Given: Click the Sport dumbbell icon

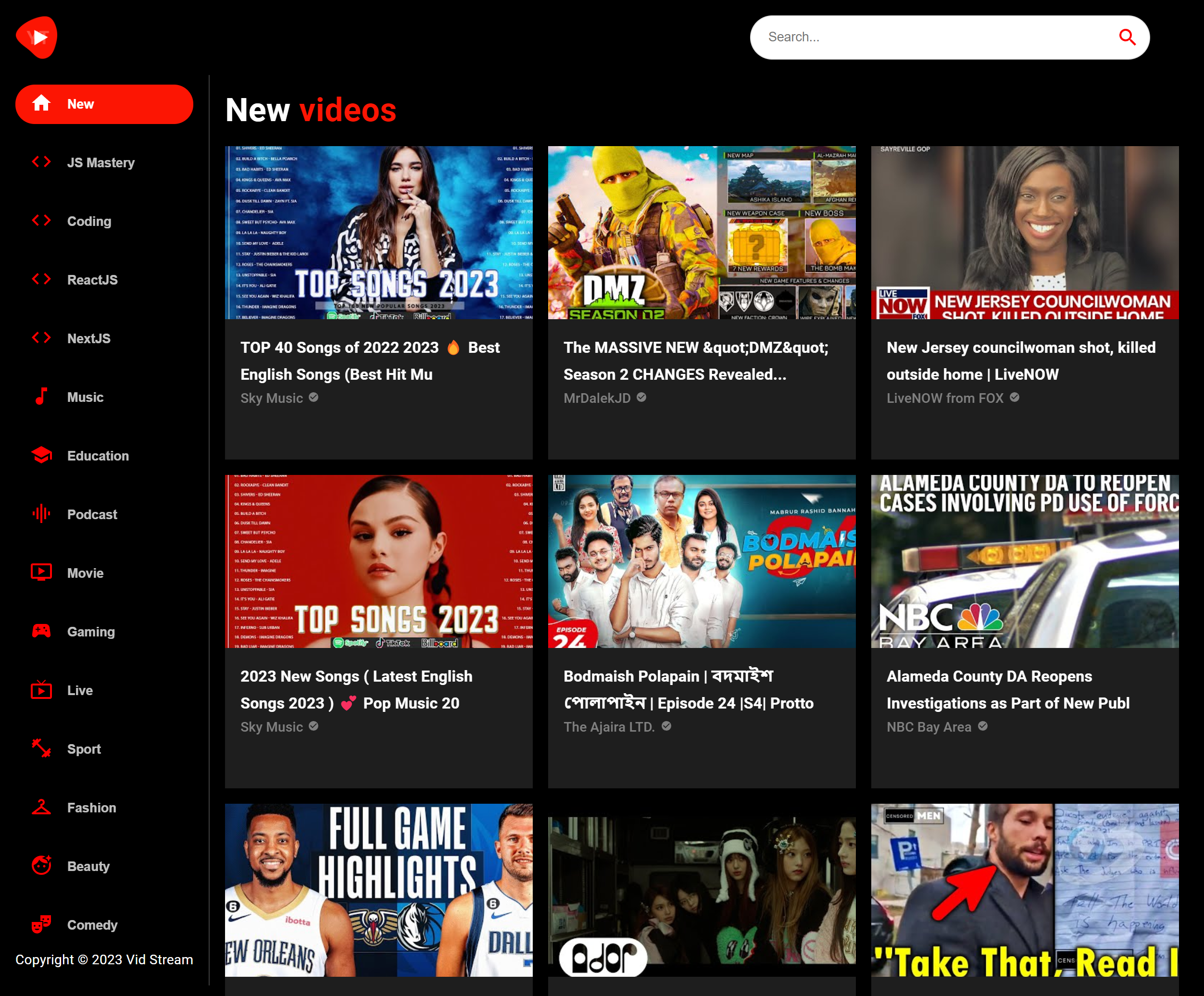Looking at the screenshot, I should [x=41, y=748].
